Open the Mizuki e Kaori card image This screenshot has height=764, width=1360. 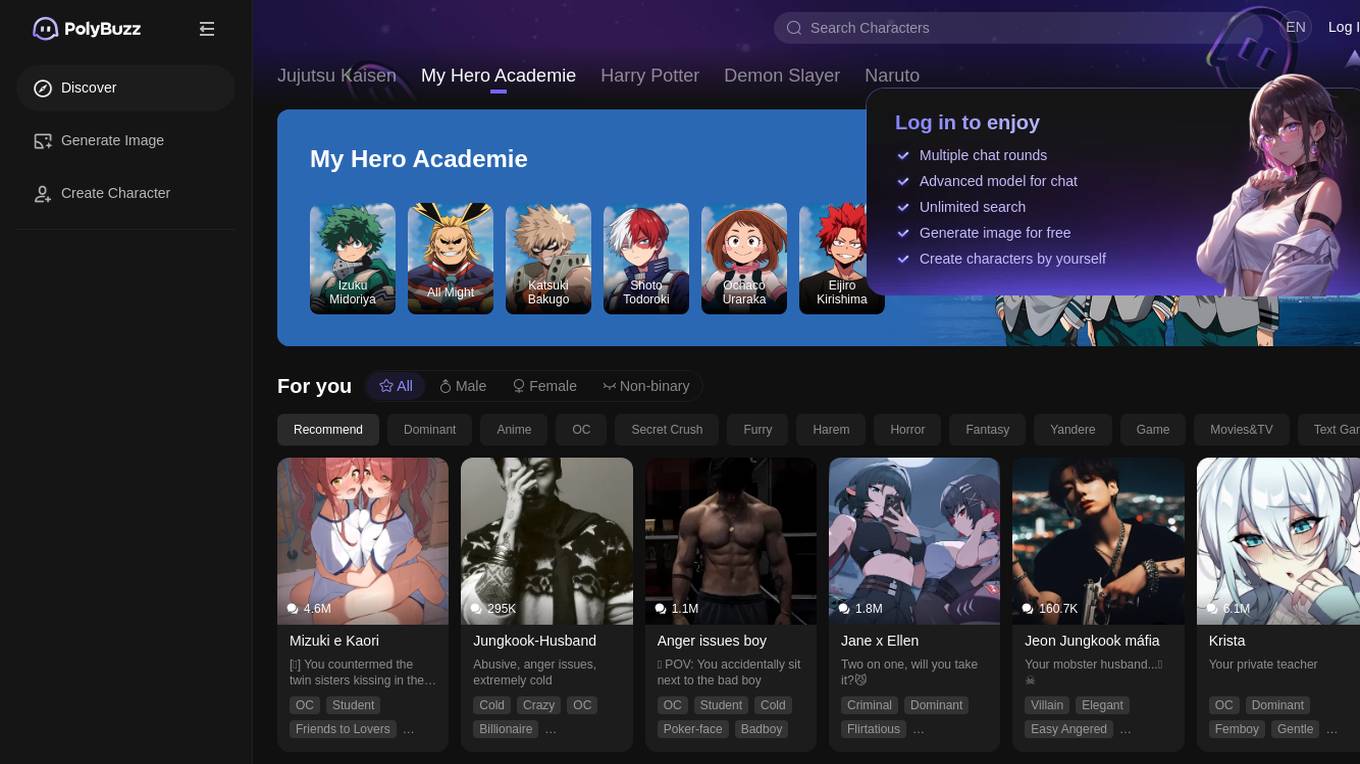pyautogui.click(x=363, y=541)
